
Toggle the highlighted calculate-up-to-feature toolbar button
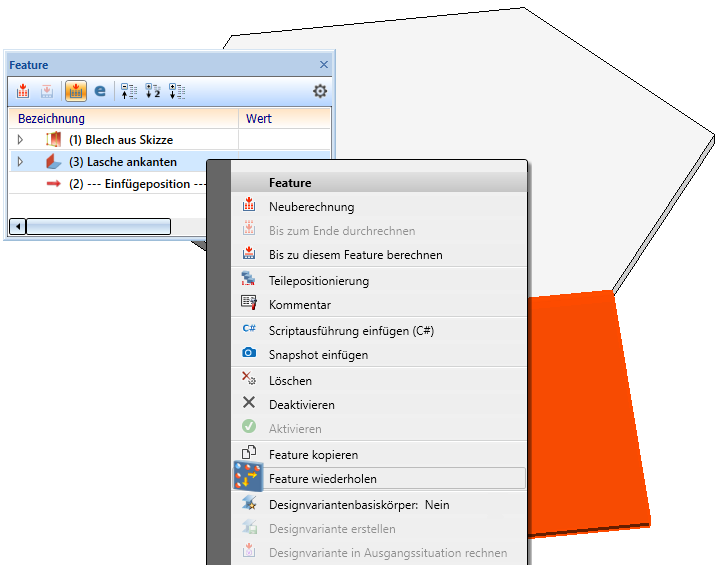coord(76,91)
